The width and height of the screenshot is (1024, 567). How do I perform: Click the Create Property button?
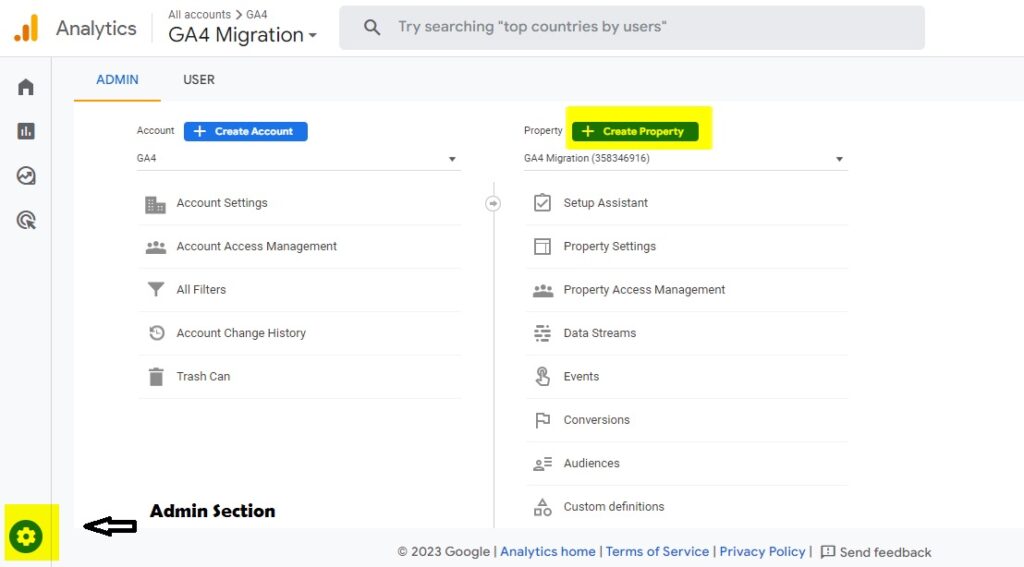(635, 131)
